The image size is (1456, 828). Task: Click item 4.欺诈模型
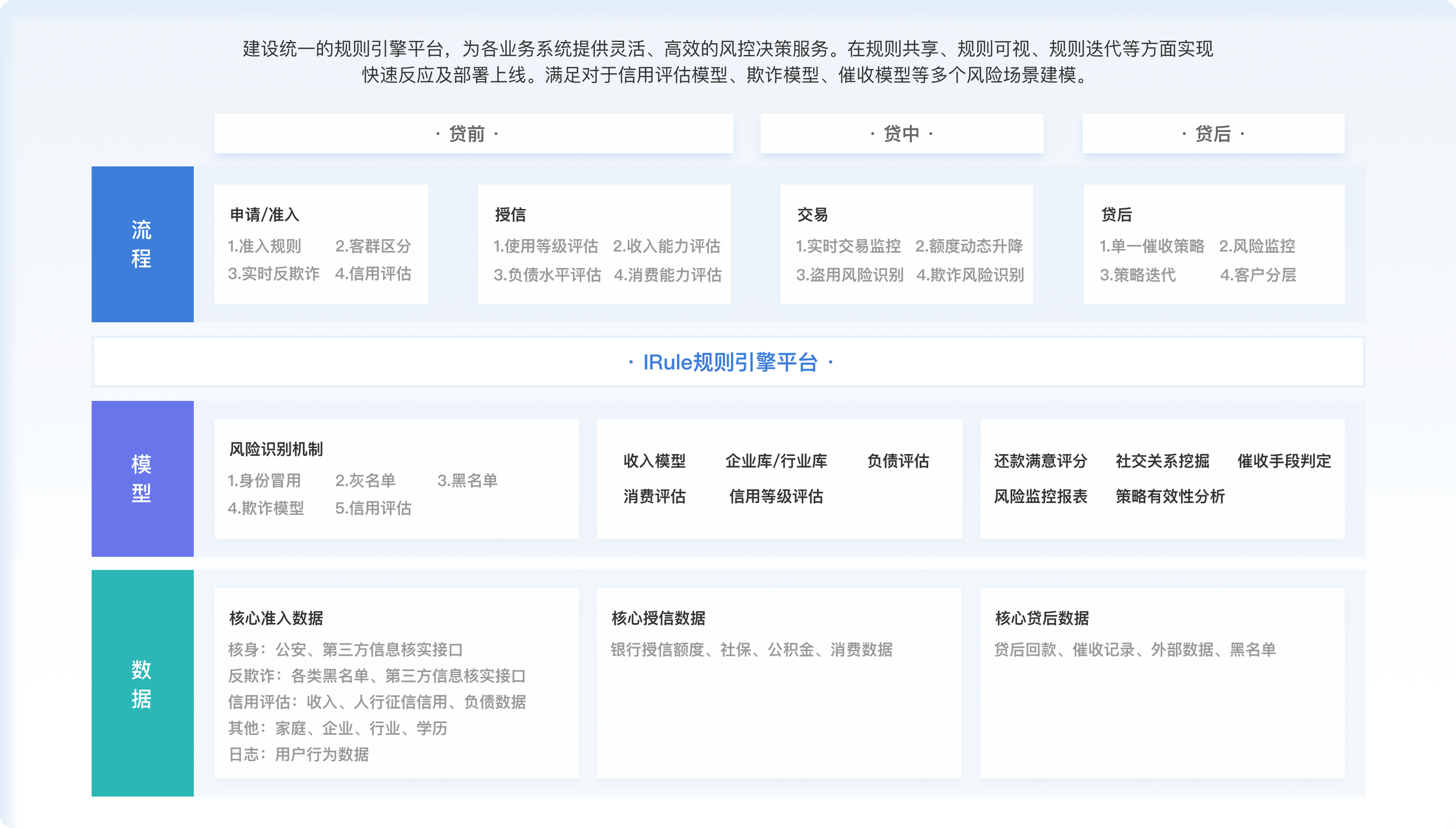(x=266, y=508)
